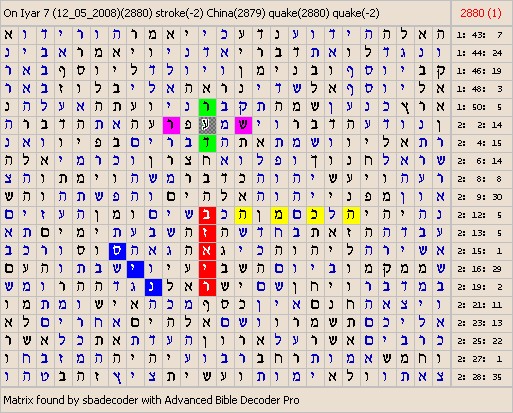Click the blue nun cell in row 2:19:2
Viewport: 513px width, 413px height.
(153, 287)
